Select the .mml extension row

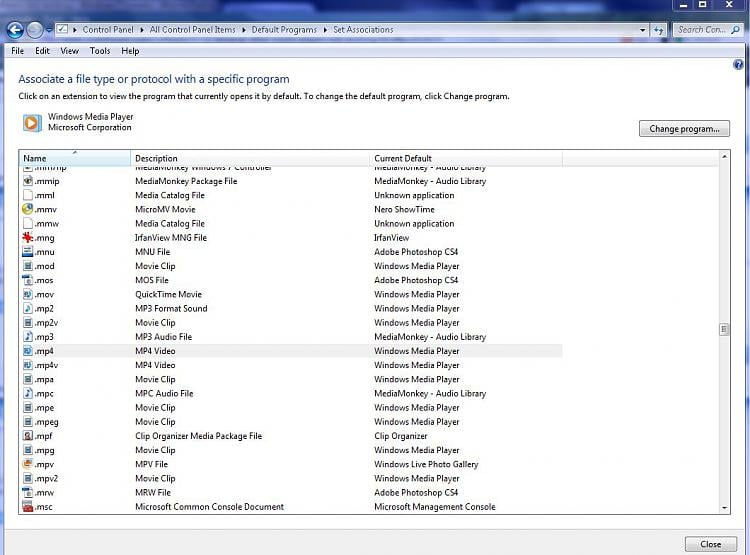[x=291, y=195]
